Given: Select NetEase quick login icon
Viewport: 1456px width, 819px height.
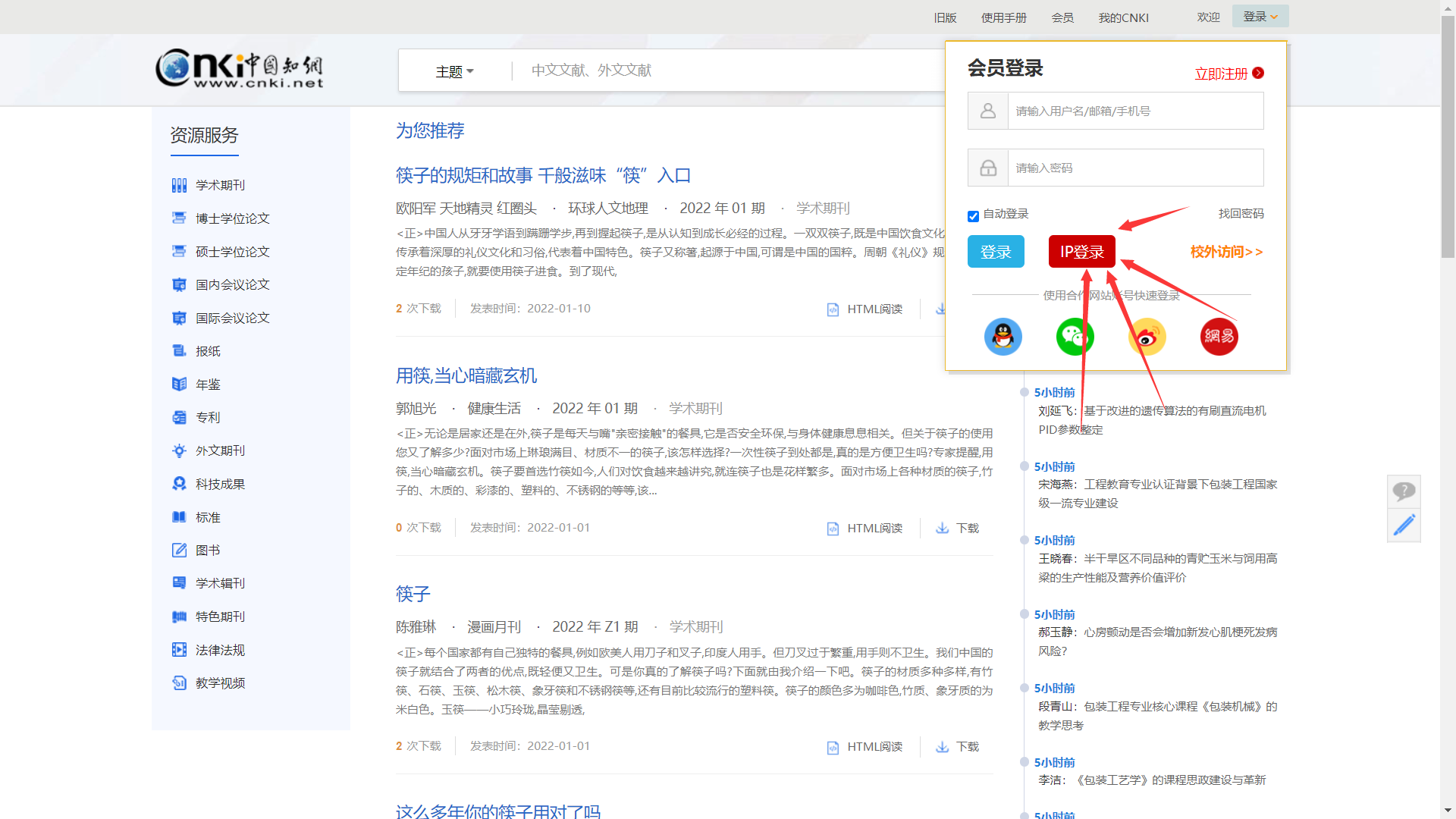Looking at the screenshot, I should tap(1219, 336).
